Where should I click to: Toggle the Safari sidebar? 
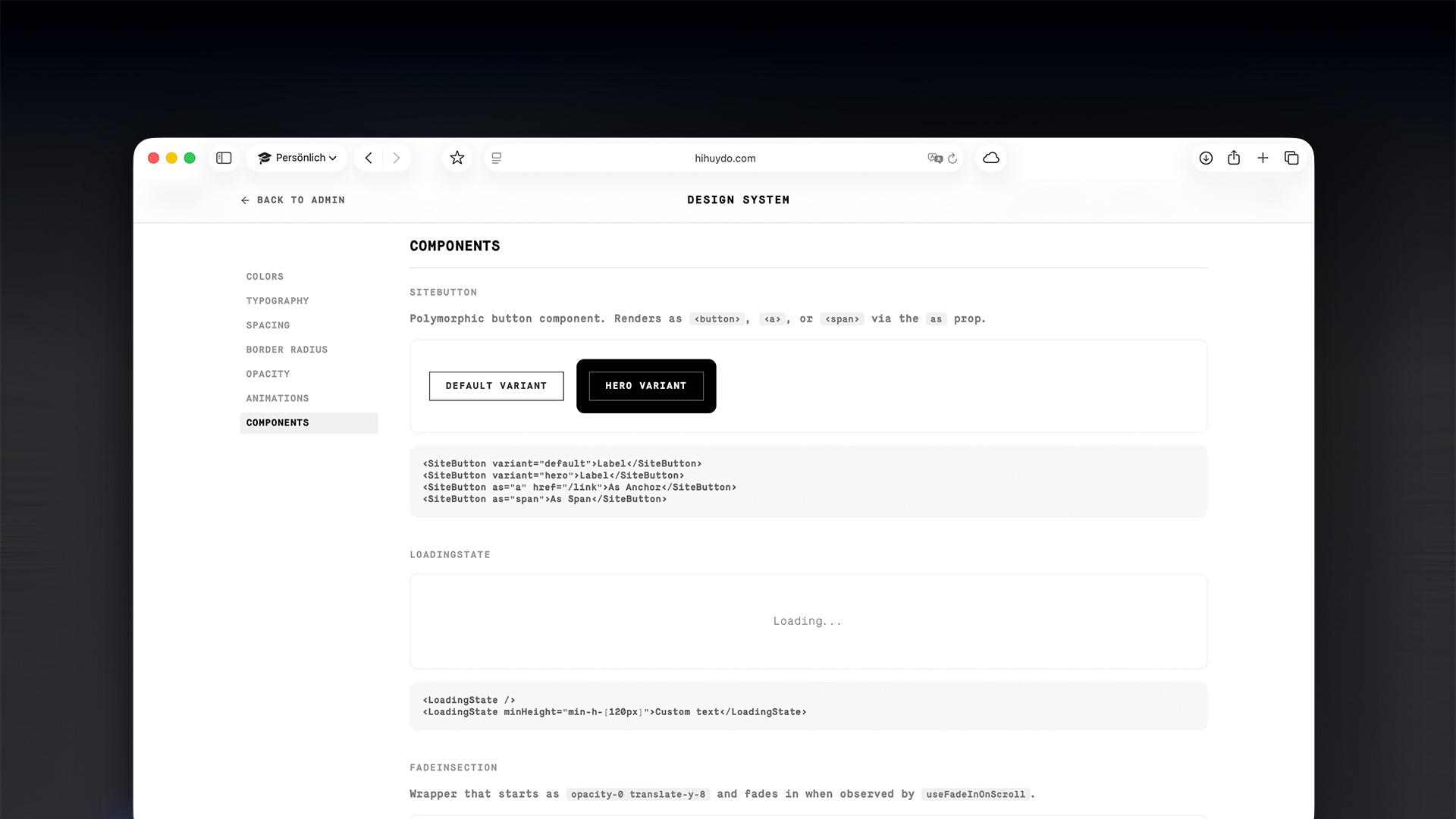tap(224, 158)
